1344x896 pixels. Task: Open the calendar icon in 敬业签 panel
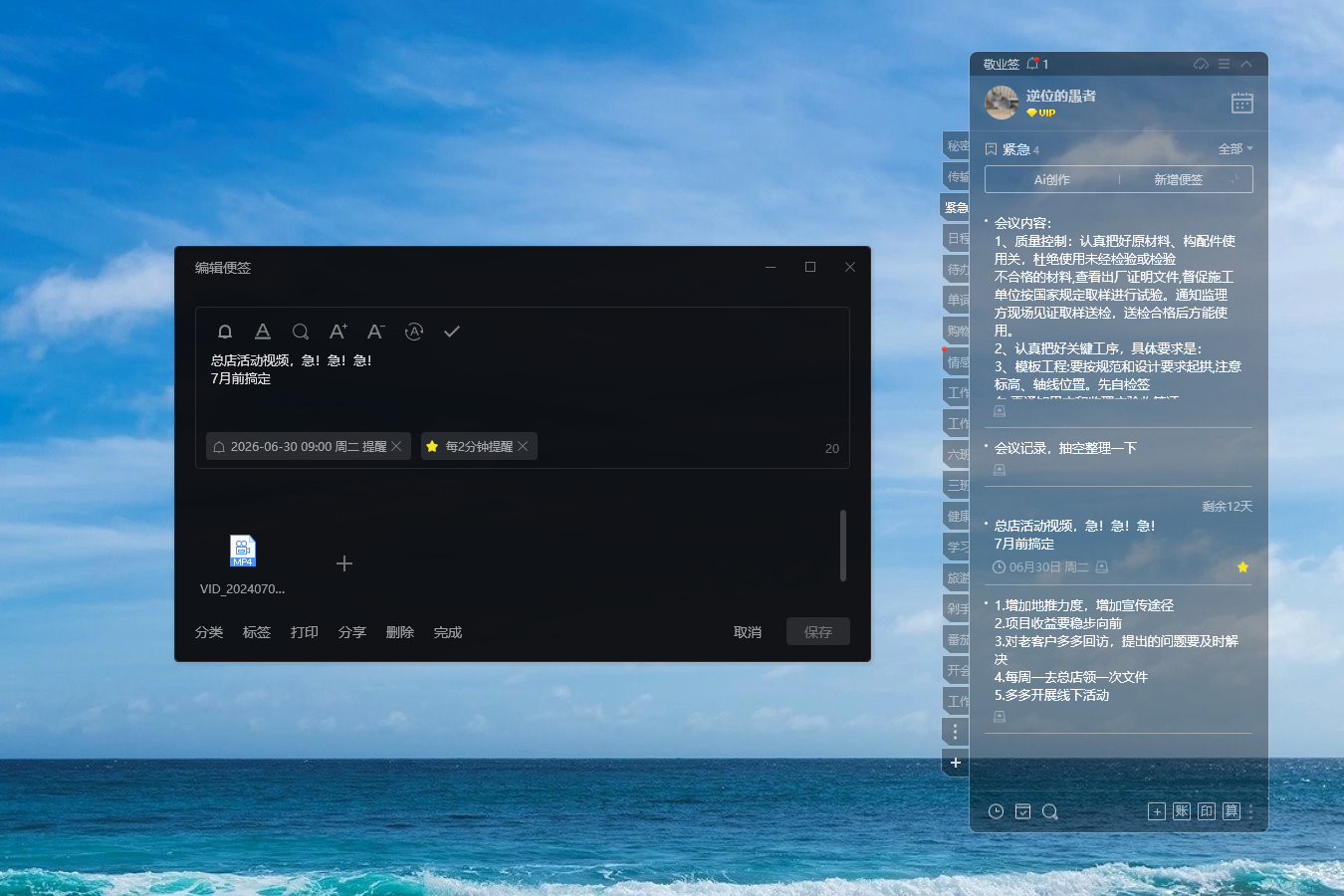click(1242, 103)
